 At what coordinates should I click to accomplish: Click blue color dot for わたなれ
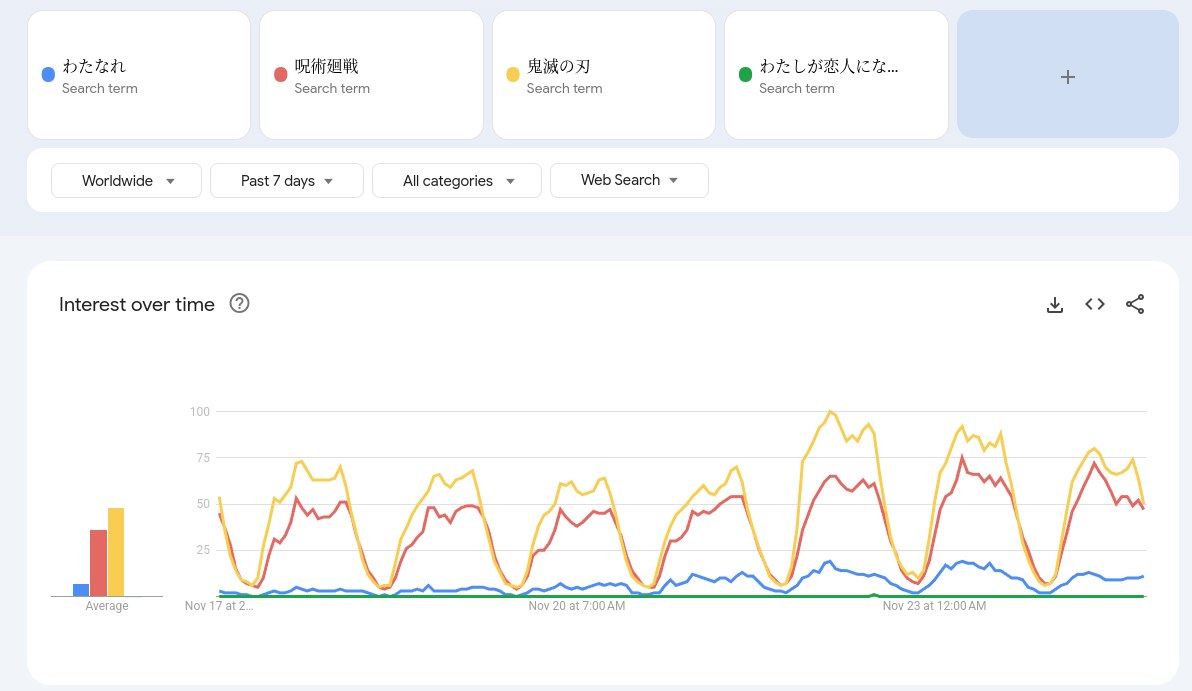click(x=48, y=74)
